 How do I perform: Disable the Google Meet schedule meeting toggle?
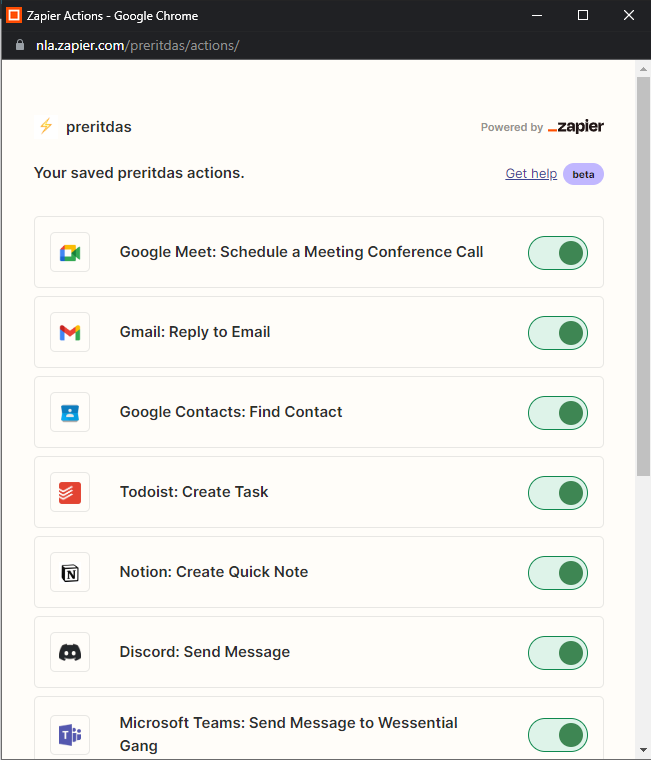pyautogui.click(x=558, y=253)
